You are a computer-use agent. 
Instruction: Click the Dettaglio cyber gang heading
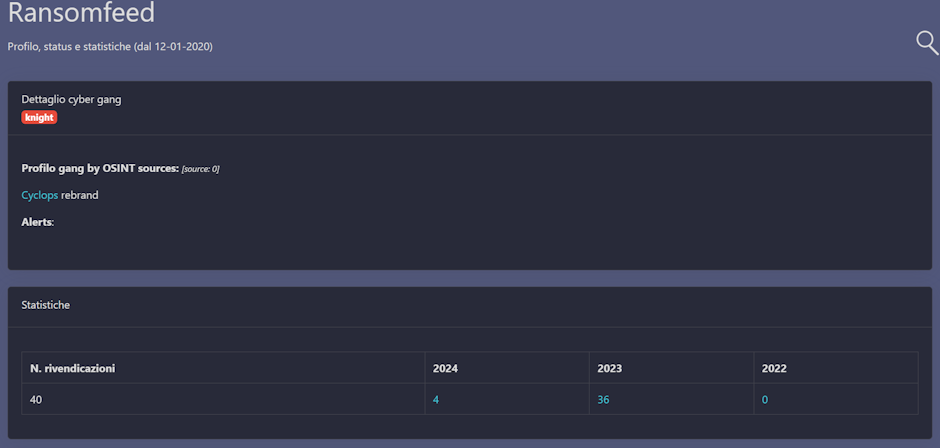pyautogui.click(x=71, y=100)
